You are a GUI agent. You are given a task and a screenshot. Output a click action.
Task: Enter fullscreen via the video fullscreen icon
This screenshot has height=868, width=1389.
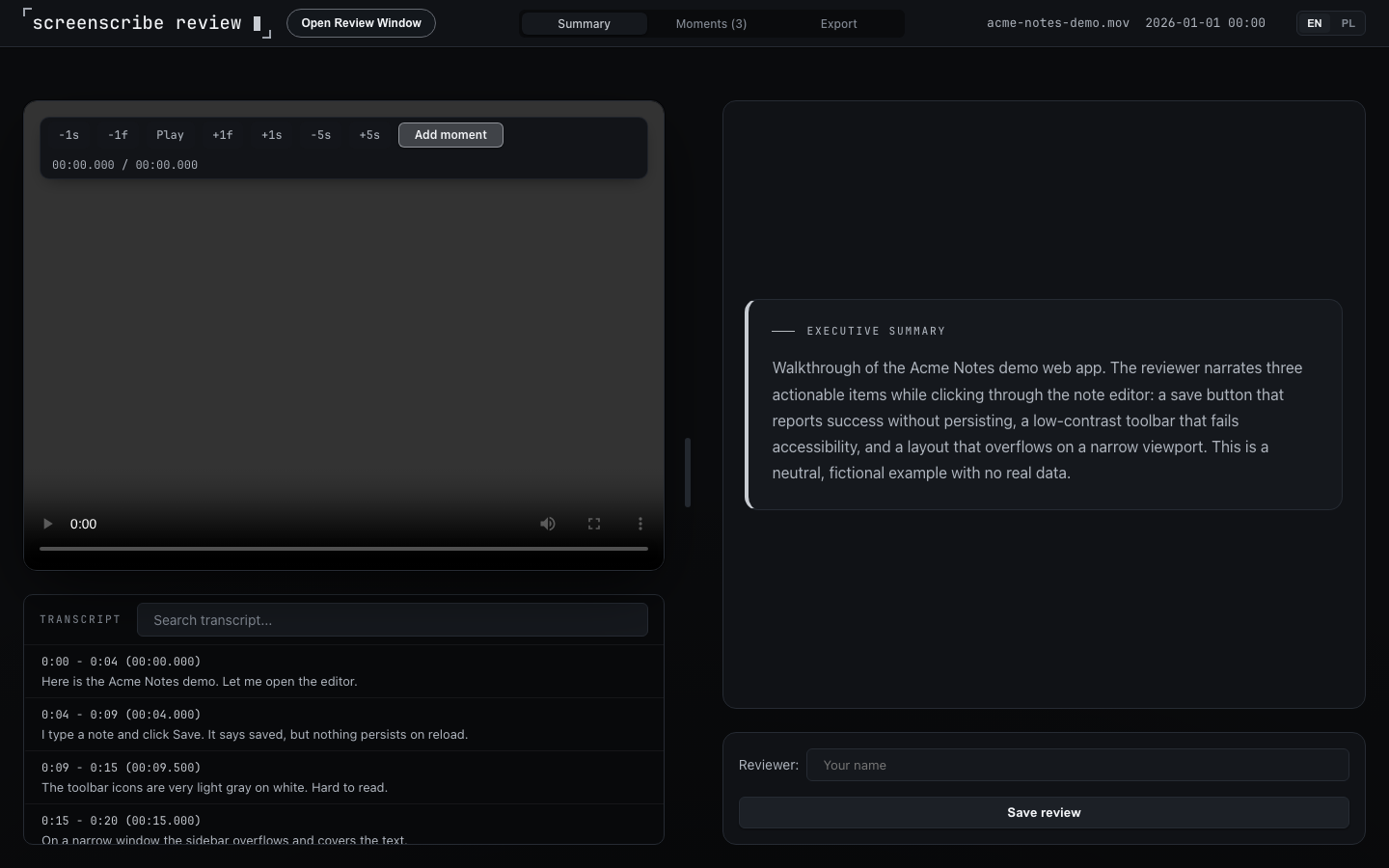[x=594, y=524]
